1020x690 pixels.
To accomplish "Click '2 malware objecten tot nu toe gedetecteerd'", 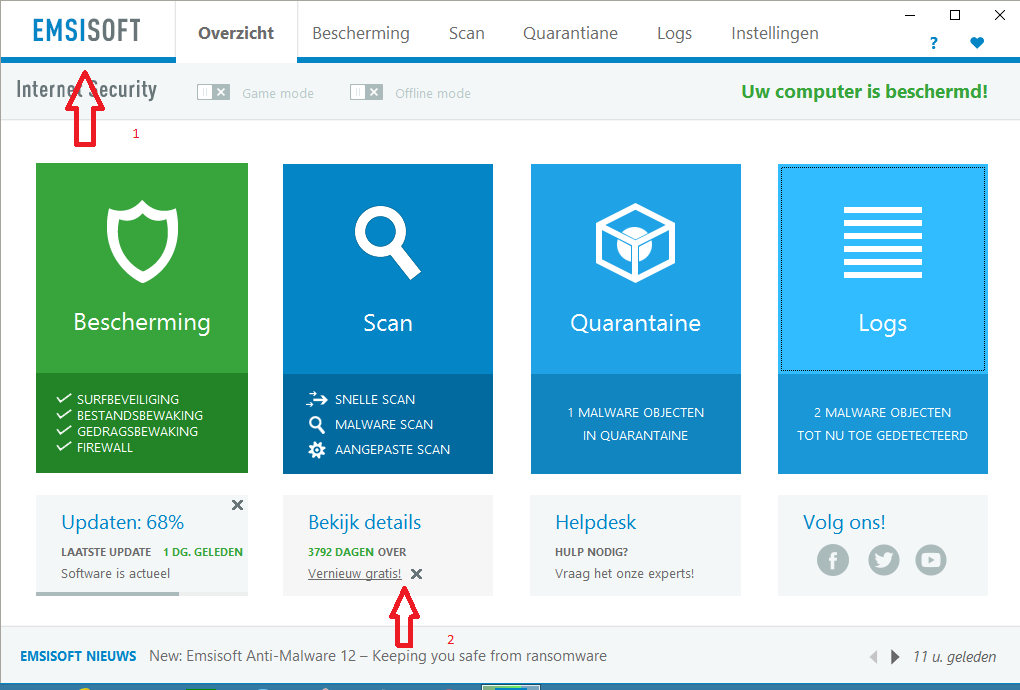I will point(883,424).
